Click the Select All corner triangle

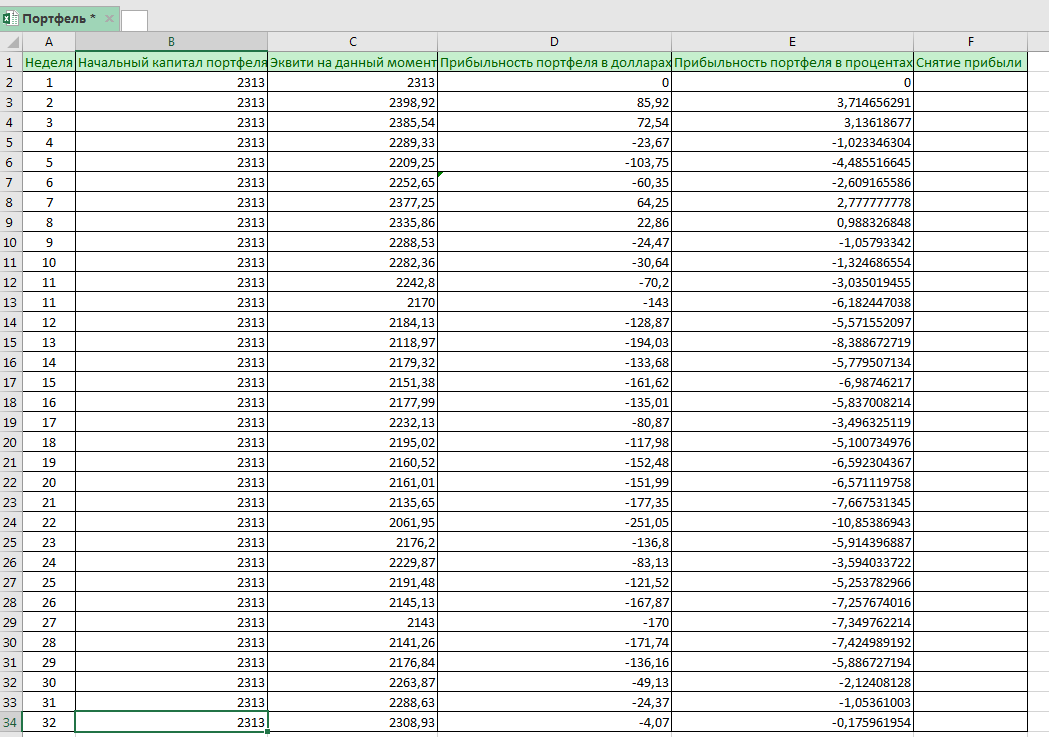pyautogui.click(x=11, y=42)
